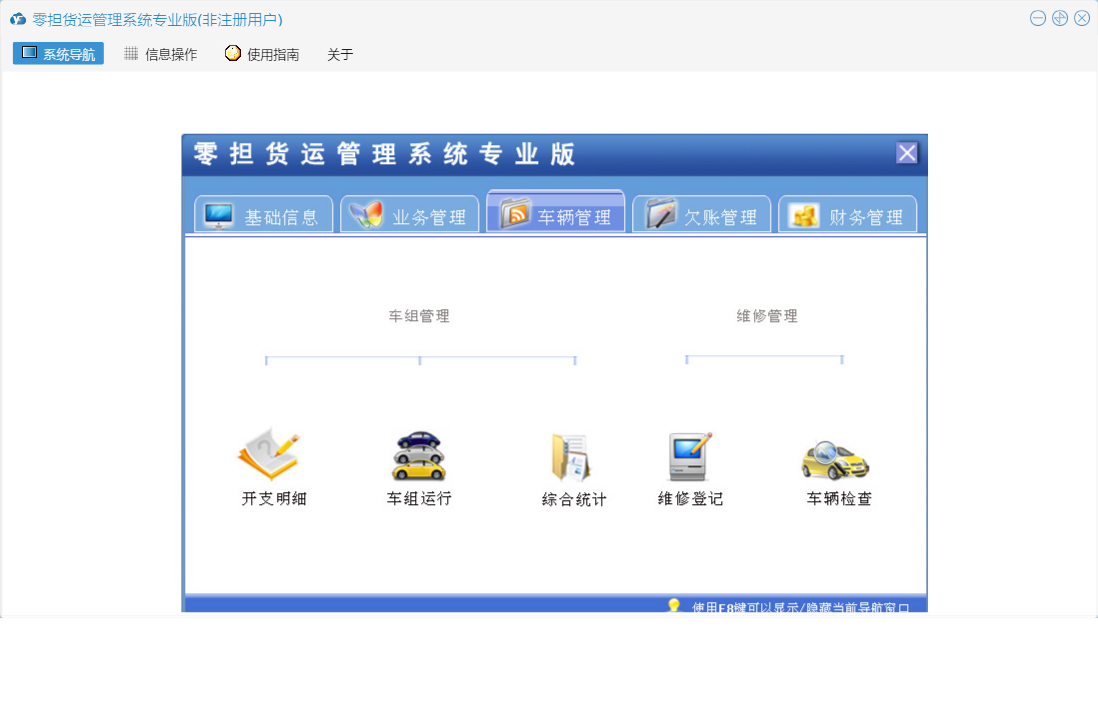Minimize the main application window
The width and height of the screenshot is (1098, 719).
[1038, 18]
